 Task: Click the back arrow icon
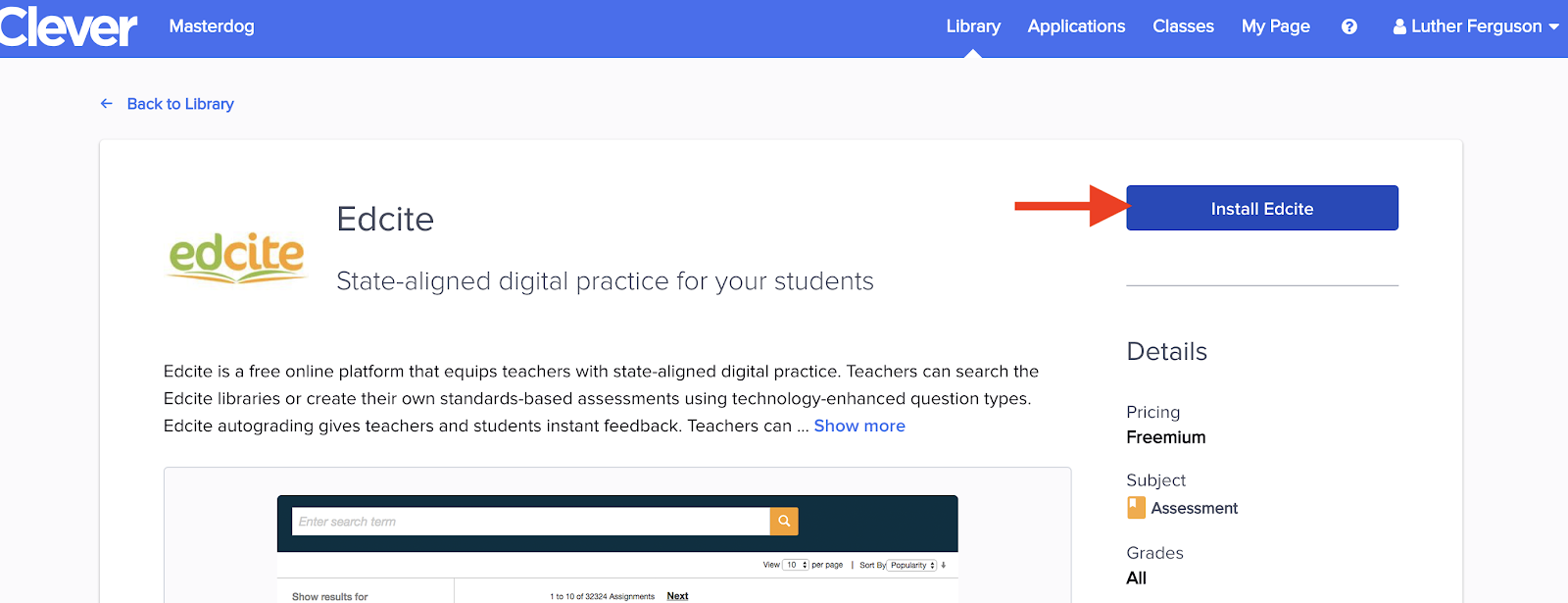point(107,103)
